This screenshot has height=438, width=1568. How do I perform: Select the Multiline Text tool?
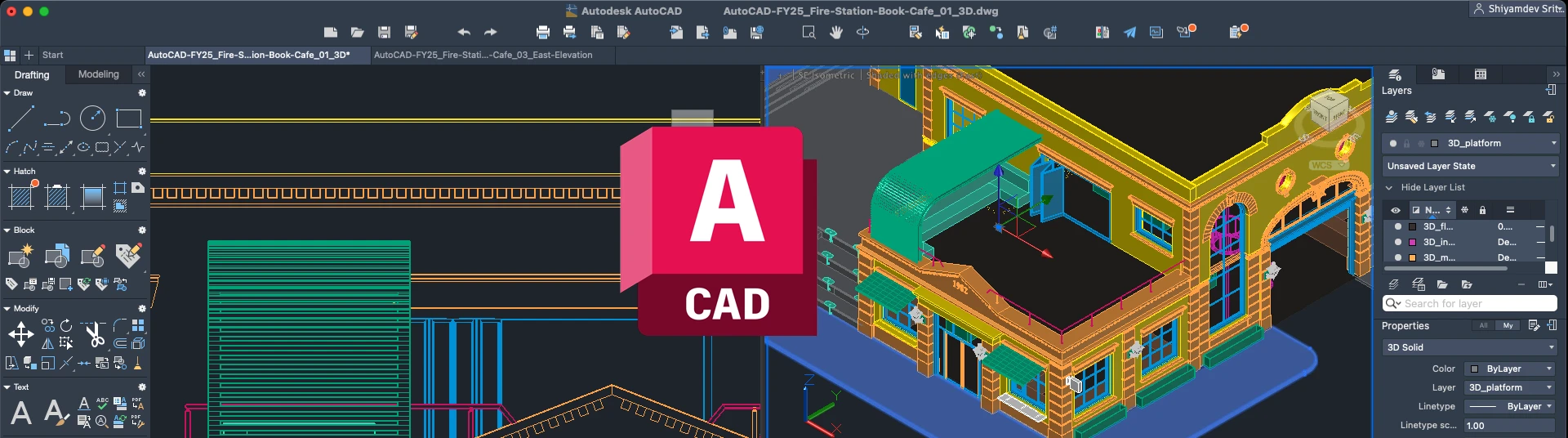(x=21, y=413)
